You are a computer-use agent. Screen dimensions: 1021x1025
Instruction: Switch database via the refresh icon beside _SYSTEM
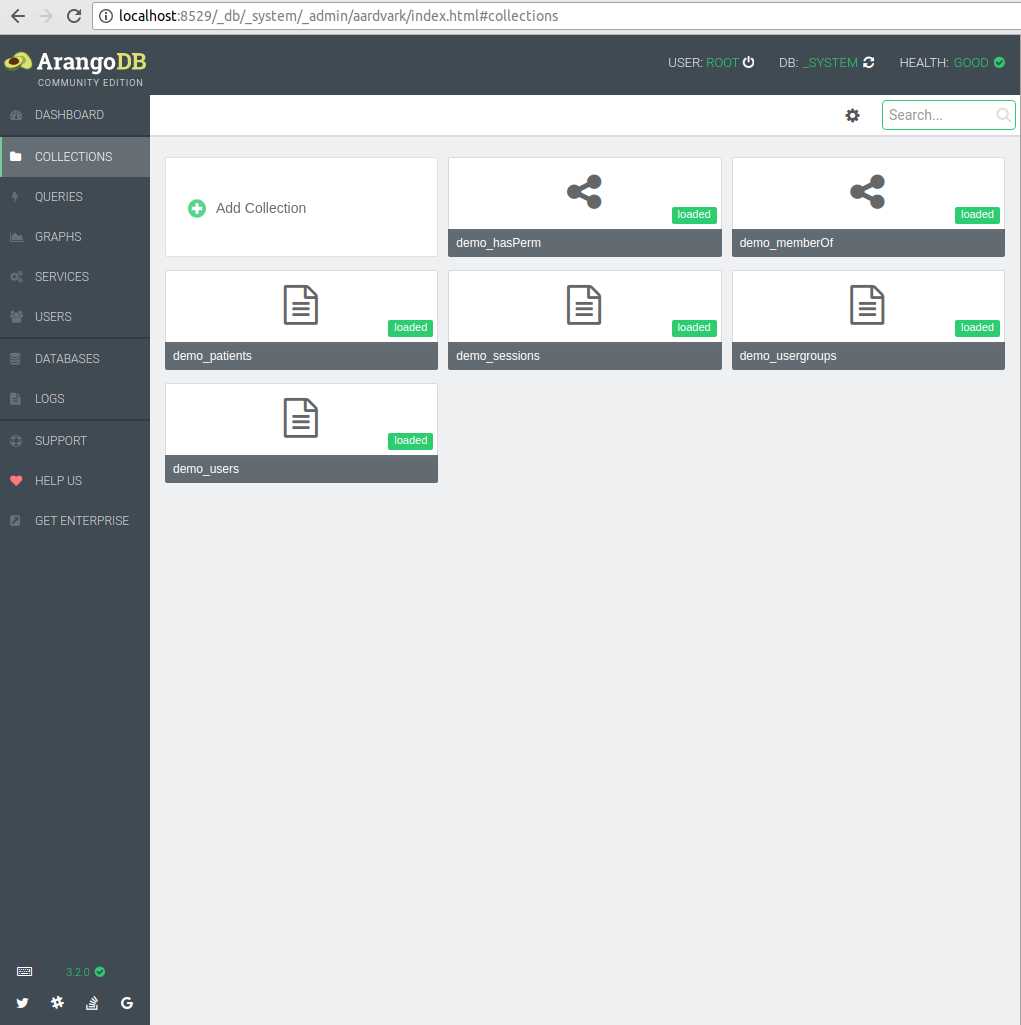click(869, 62)
